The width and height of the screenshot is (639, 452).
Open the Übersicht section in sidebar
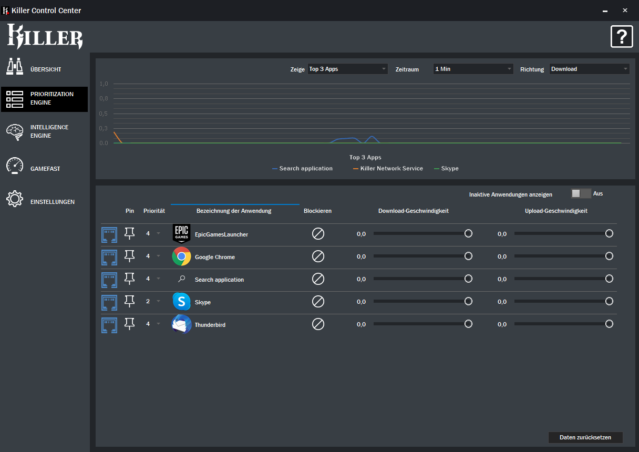click(44, 68)
